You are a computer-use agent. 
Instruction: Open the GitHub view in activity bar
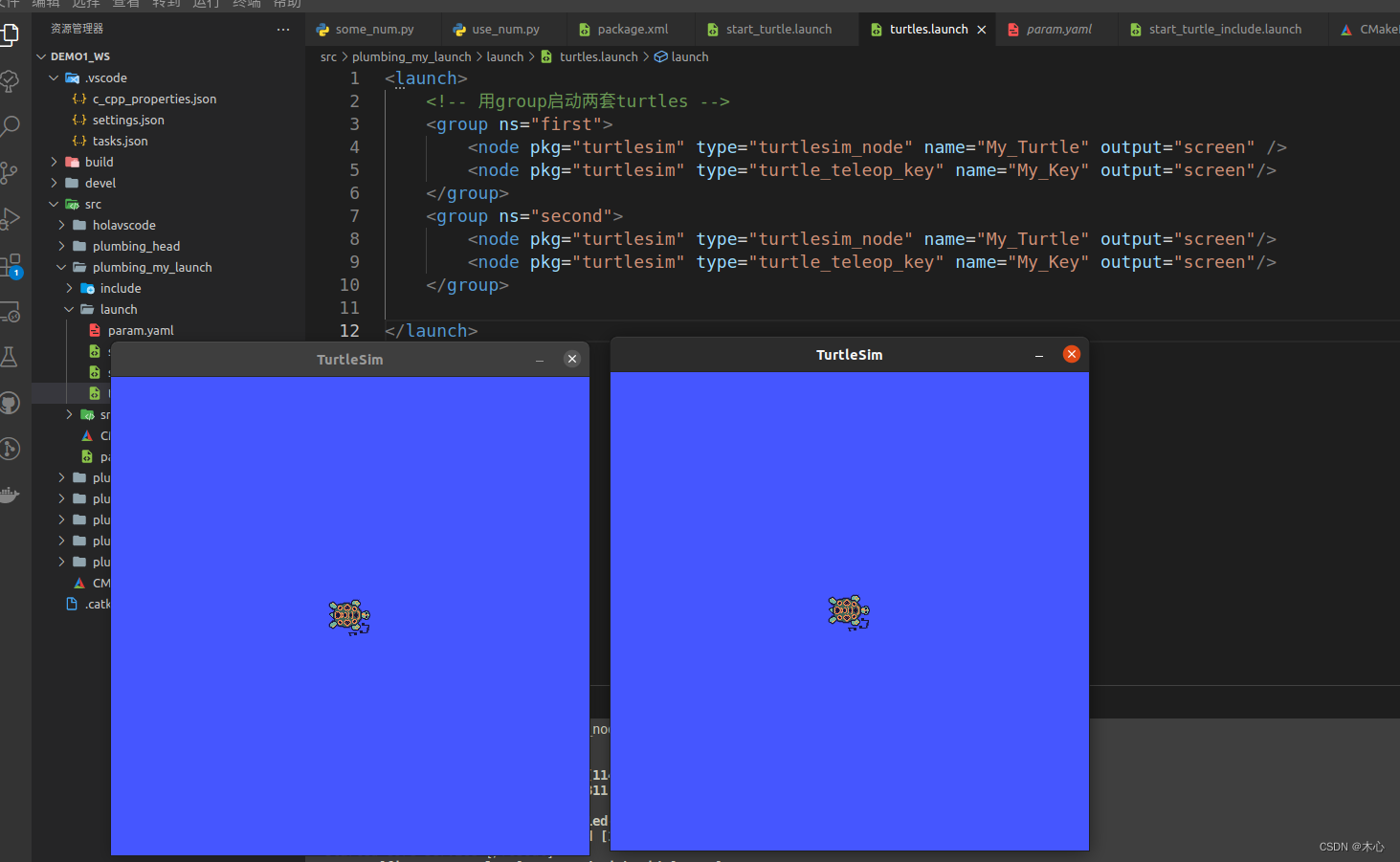10,403
